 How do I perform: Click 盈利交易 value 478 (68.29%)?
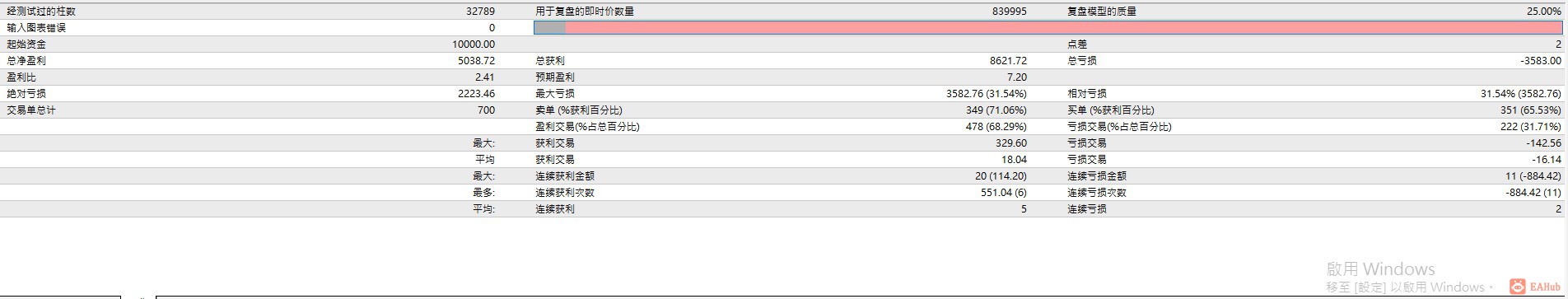(996, 127)
